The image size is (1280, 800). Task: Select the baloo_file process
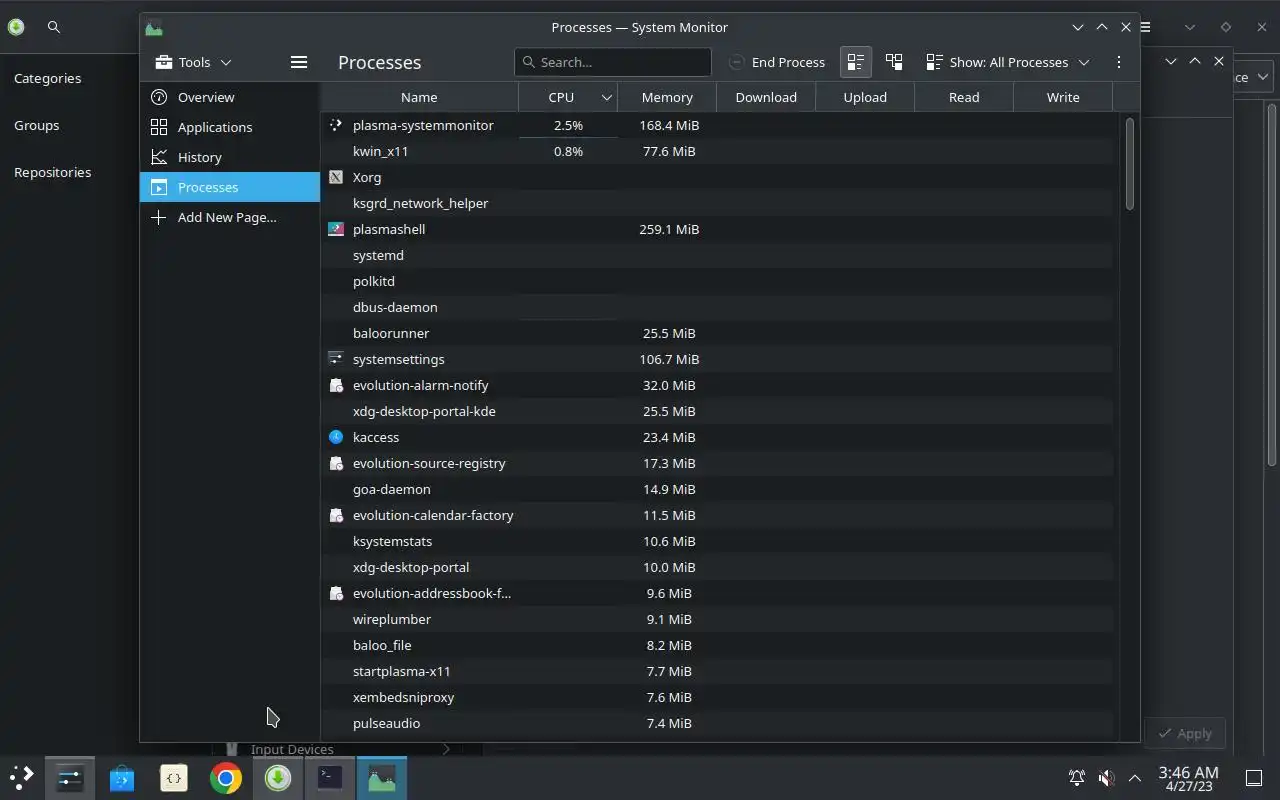[x=717, y=645]
